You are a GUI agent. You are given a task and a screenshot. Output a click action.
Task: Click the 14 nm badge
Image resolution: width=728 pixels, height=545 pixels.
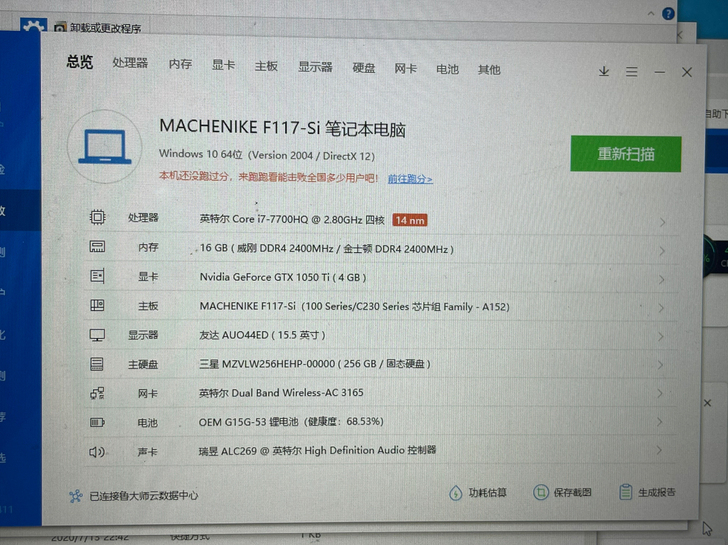point(410,220)
